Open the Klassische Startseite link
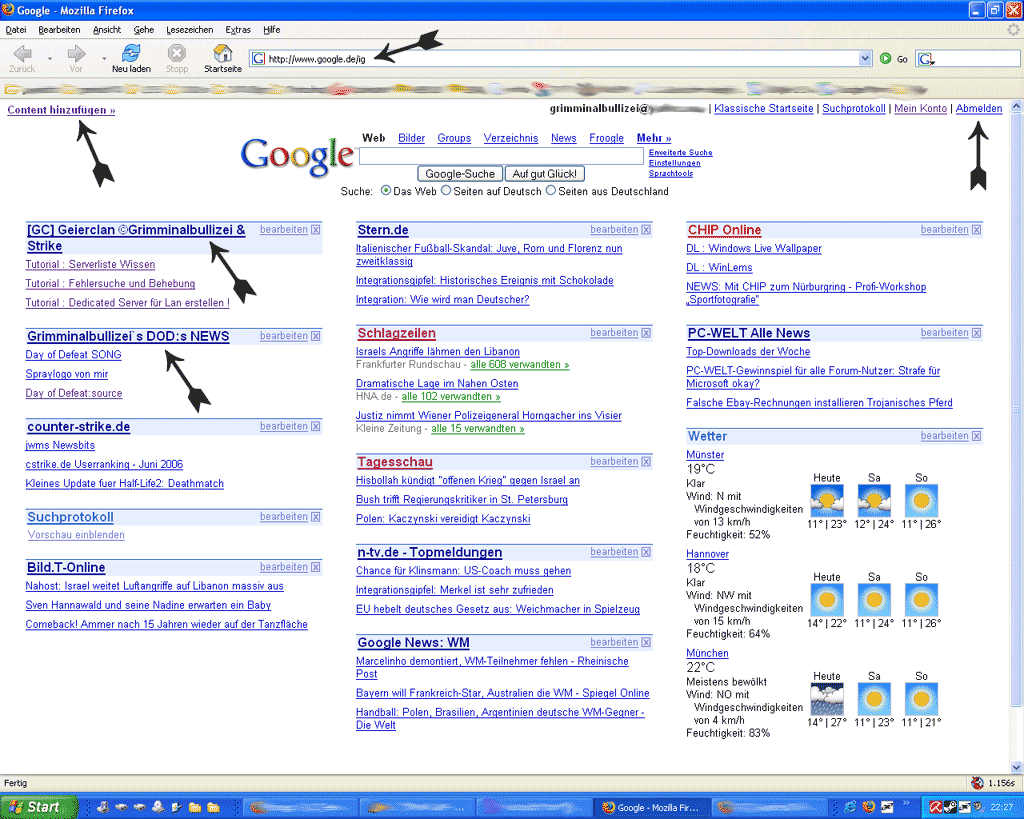The width and height of the screenshot is (1024, 819). point(763,109)
